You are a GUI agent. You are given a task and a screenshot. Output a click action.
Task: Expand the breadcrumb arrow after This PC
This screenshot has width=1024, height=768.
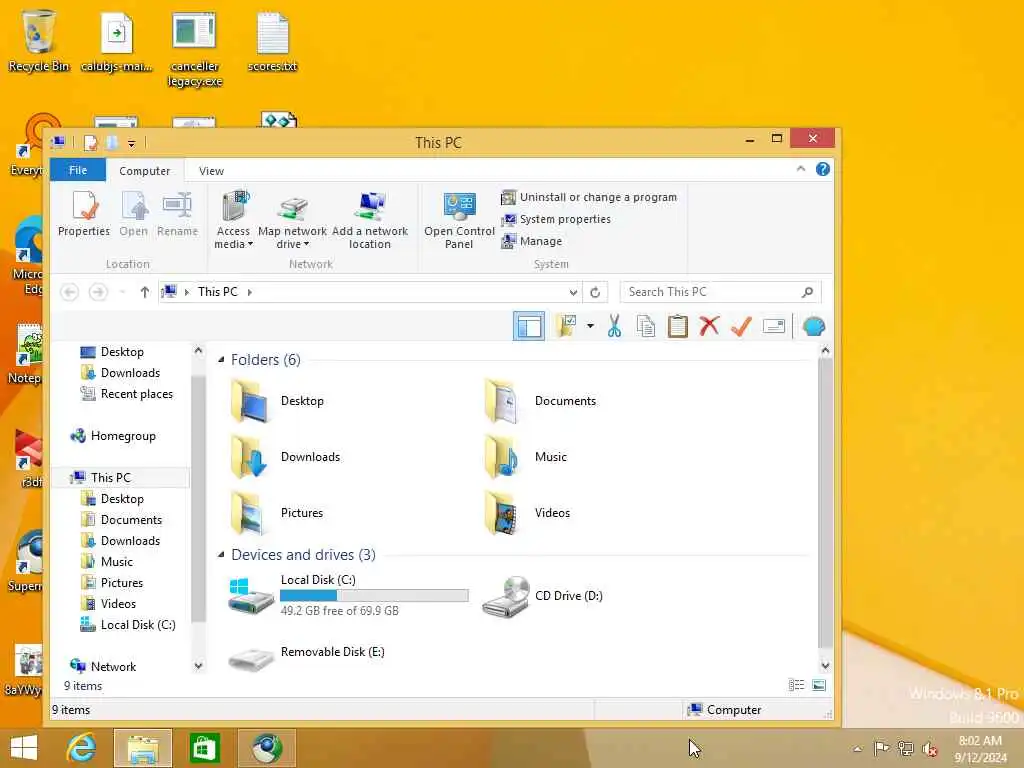[x=250, y=292]
